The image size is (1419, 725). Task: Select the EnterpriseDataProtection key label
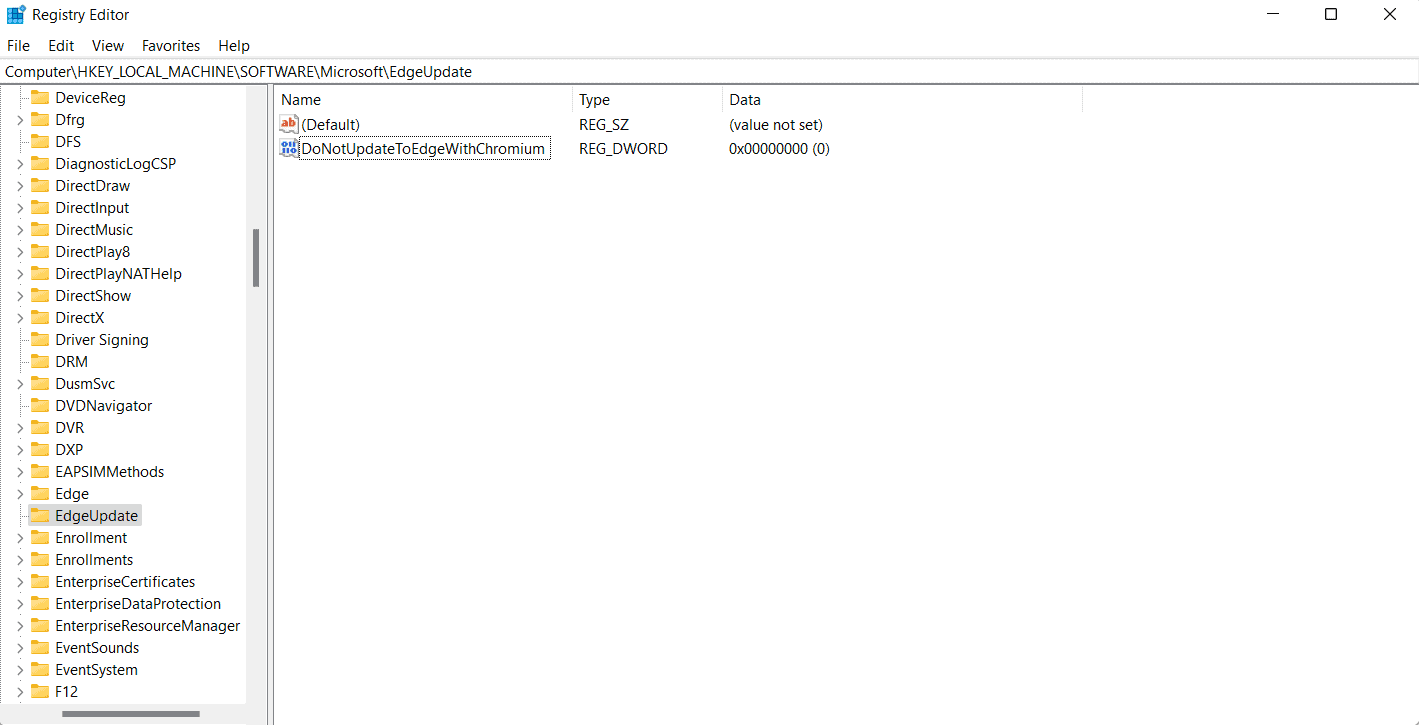[138, 604]
